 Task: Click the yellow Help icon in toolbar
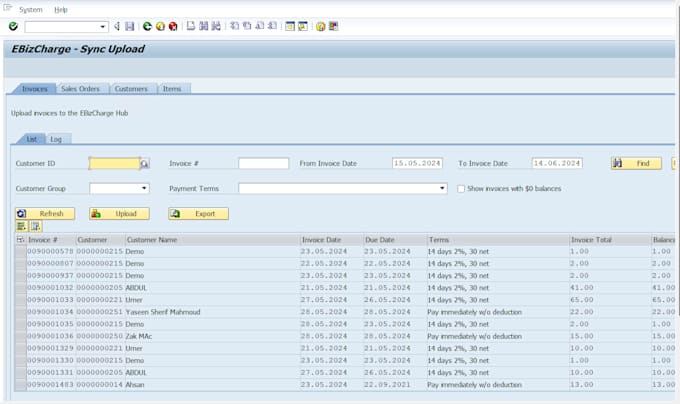pos(320,26)
